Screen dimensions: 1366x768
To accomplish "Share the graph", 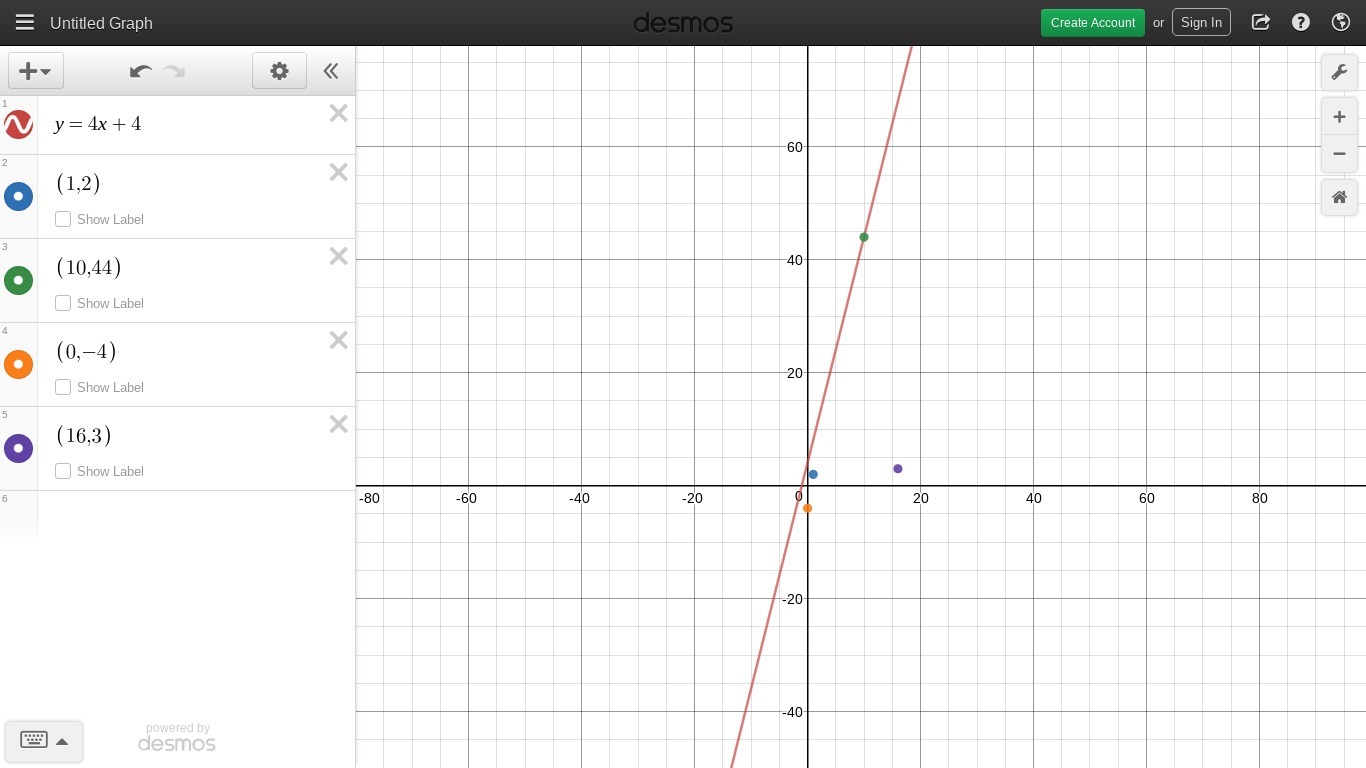I will click(x=1261, y=22).
